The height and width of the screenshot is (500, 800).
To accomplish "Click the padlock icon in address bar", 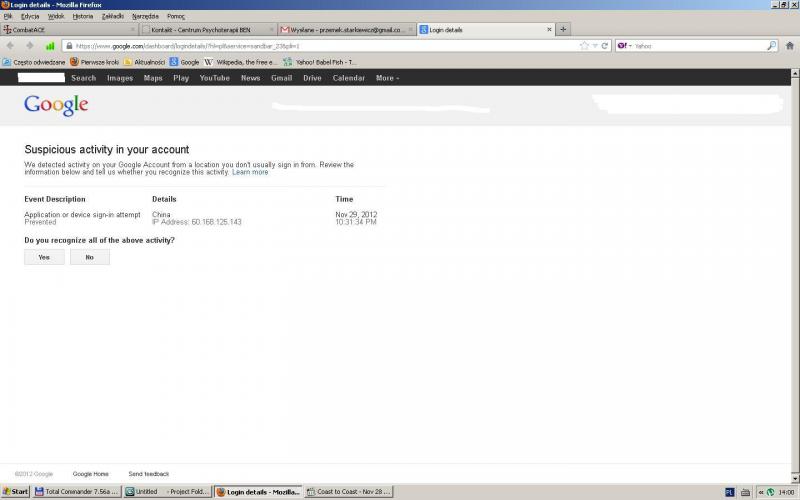I will click(x=69, y=46).
